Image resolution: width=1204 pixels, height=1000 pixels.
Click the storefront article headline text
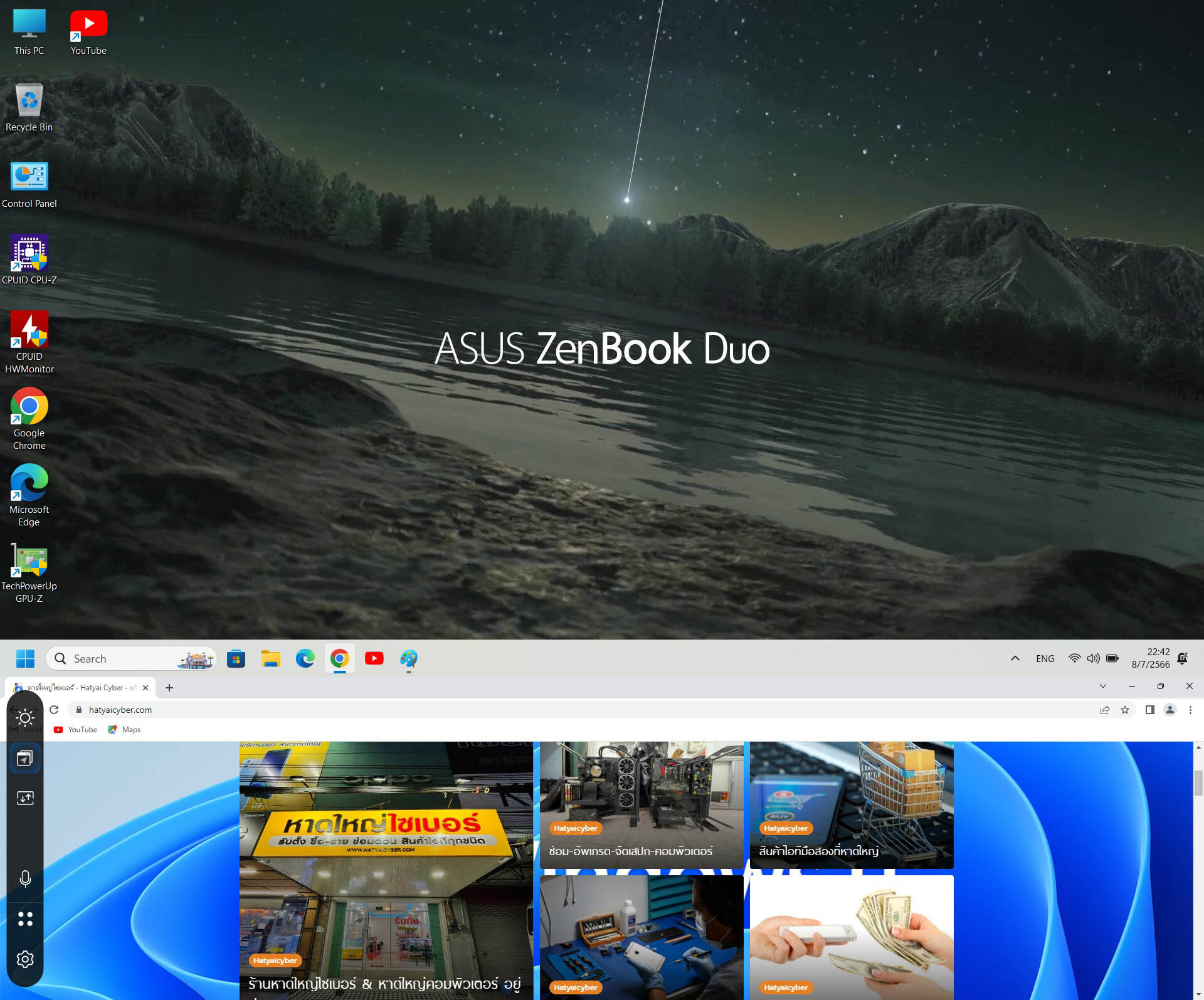coord(384,984)
